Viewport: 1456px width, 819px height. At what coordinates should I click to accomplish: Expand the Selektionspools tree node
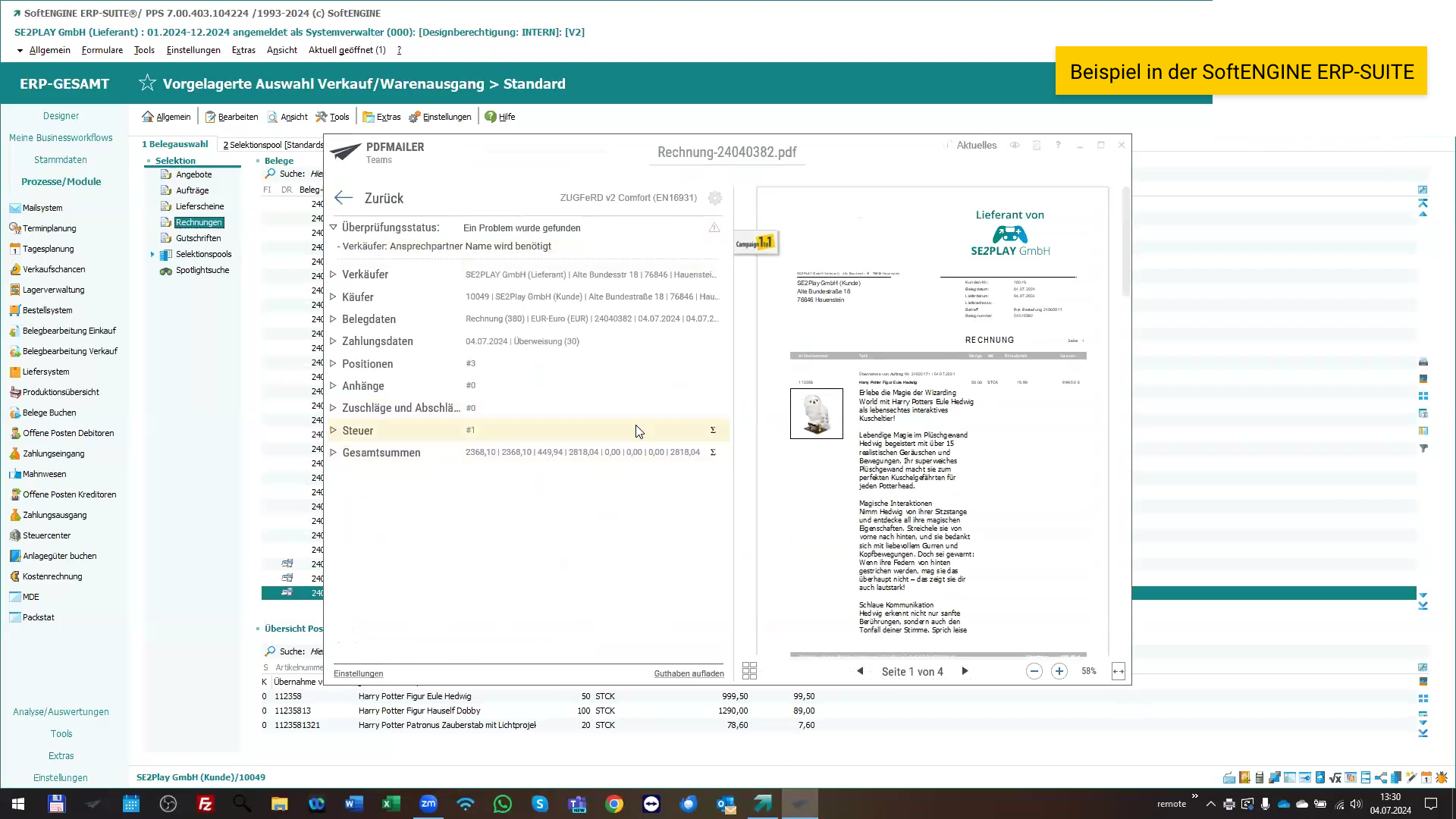(152, 254)
